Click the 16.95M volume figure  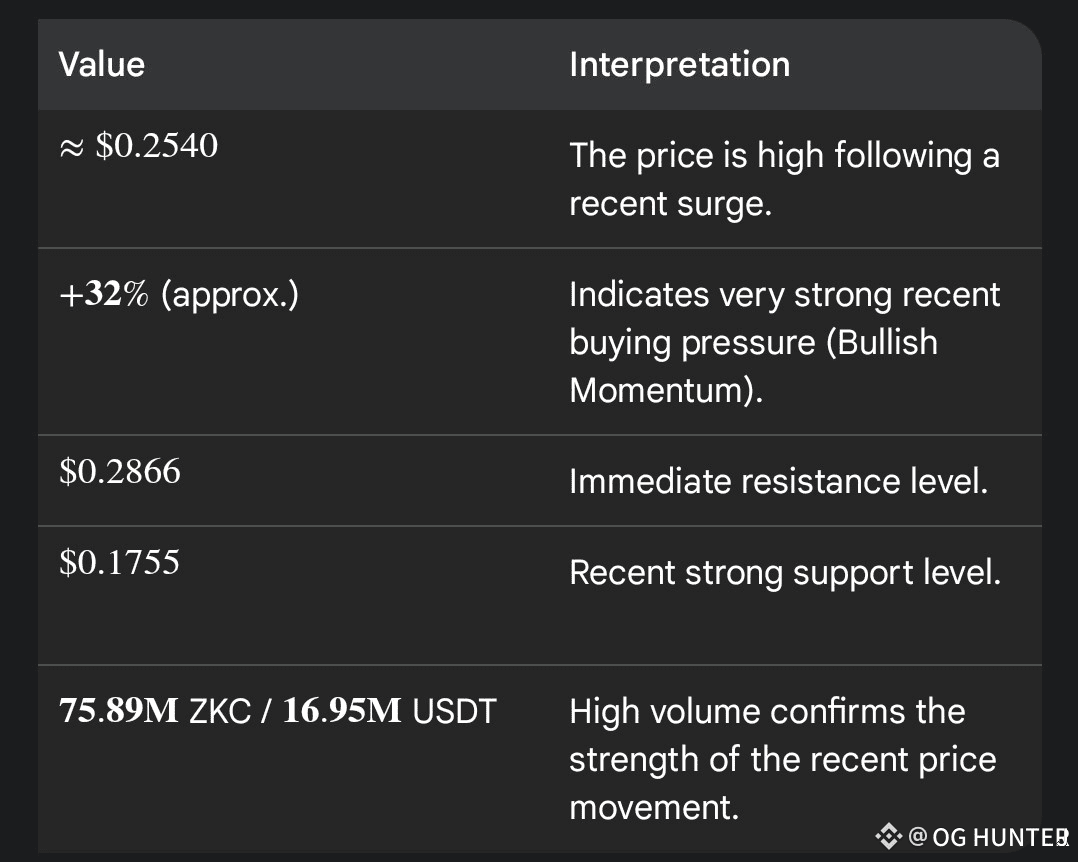[341, 711]
